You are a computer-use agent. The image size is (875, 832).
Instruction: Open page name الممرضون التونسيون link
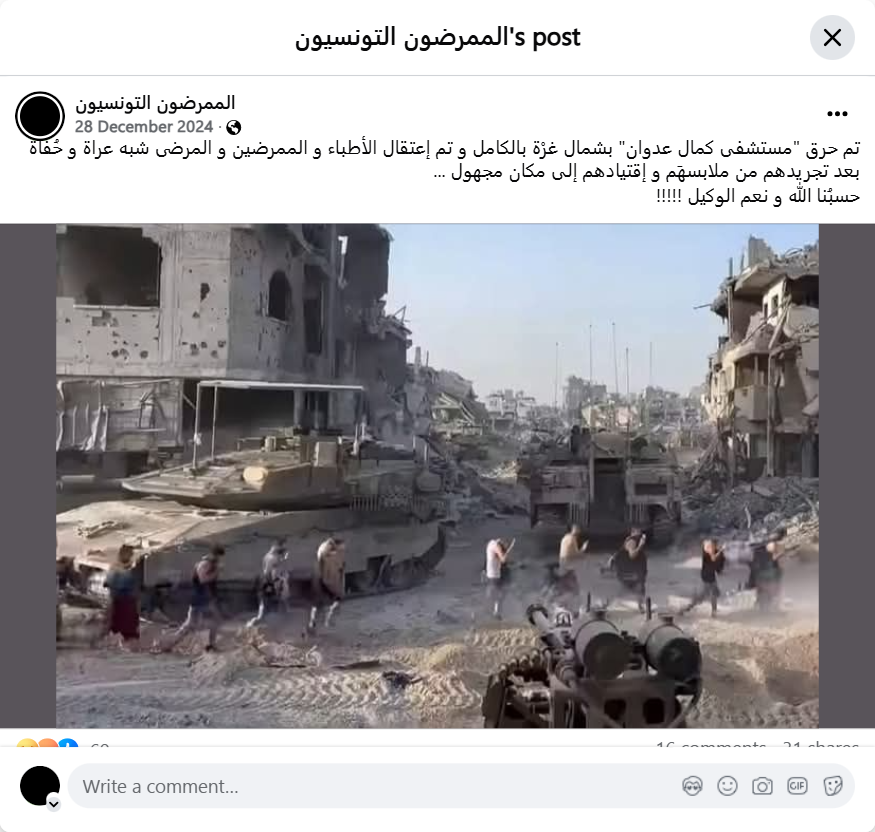click(x=155, y=103)
